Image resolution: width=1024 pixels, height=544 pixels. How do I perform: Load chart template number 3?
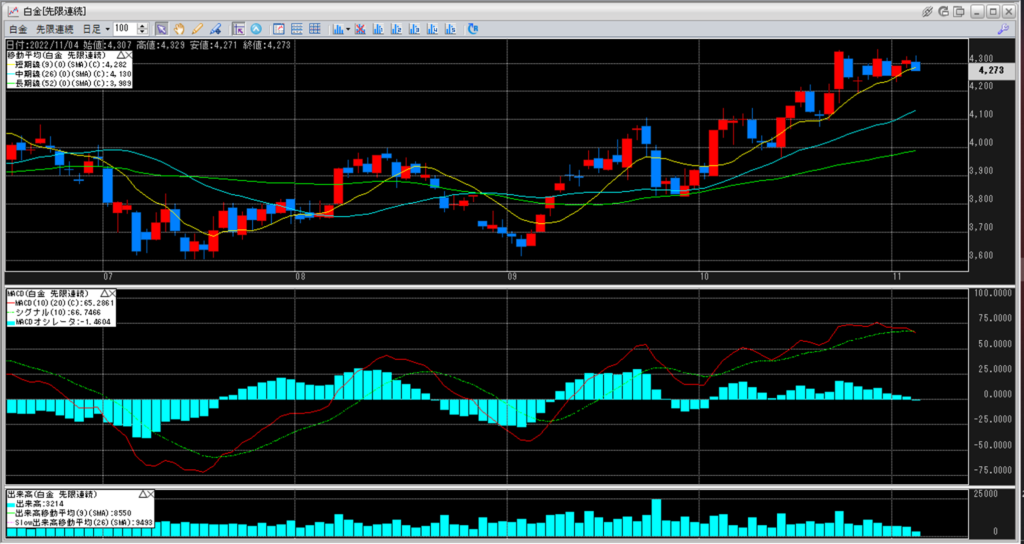[414, 29]
